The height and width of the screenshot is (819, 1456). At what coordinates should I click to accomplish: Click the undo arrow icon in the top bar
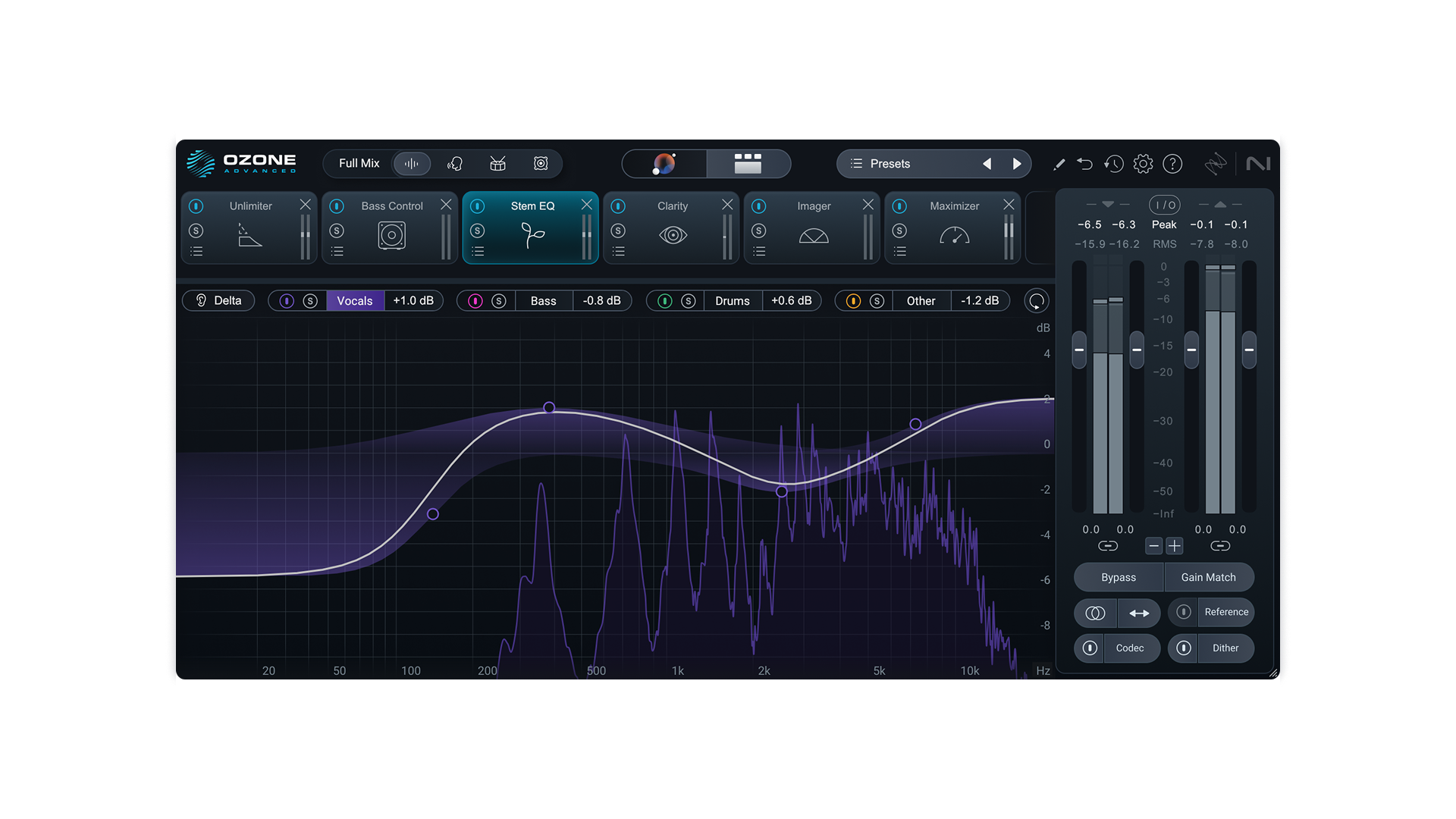pos(1085,164)
